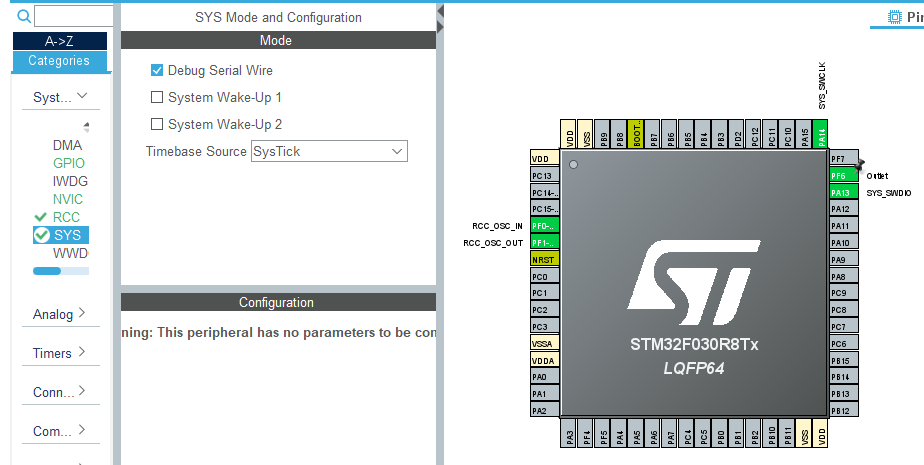
Task: Click the PD2 pin
Action: click(x=737, y=135)
